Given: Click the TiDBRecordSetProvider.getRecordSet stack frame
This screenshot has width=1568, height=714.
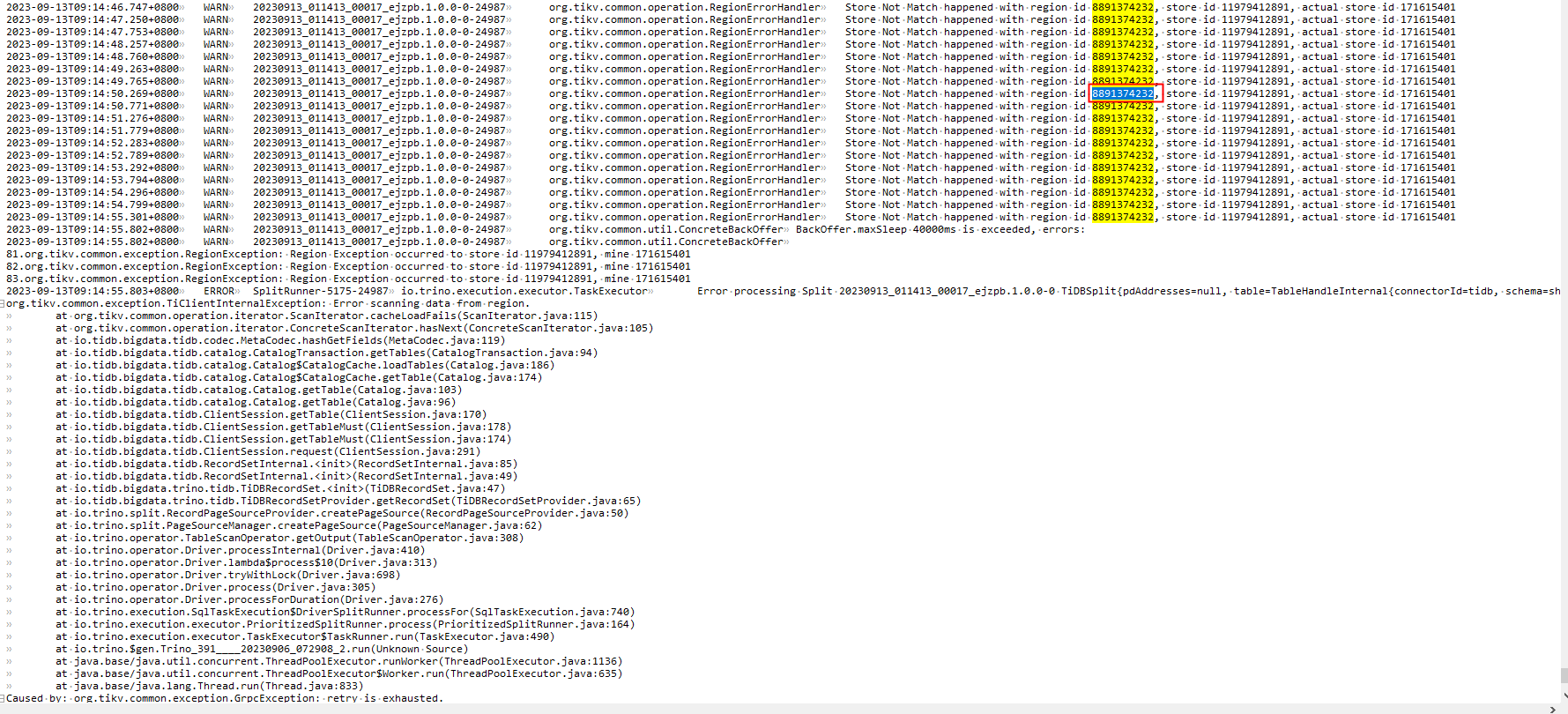Looking at the screenshot, I should point(353,501).
